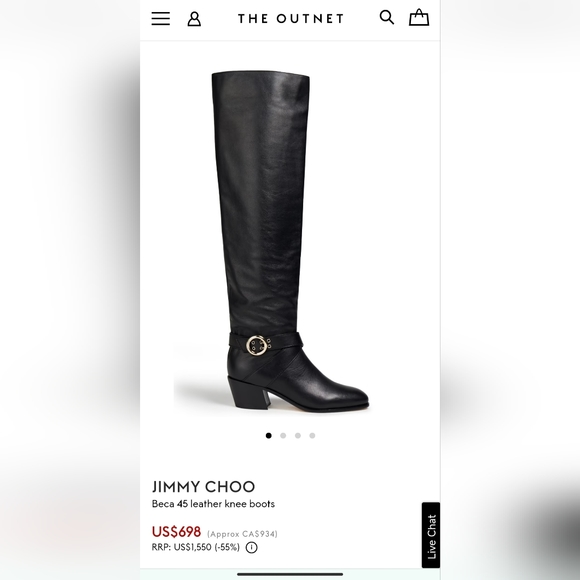Click the US$698 sale price

[x=176, y=532]
